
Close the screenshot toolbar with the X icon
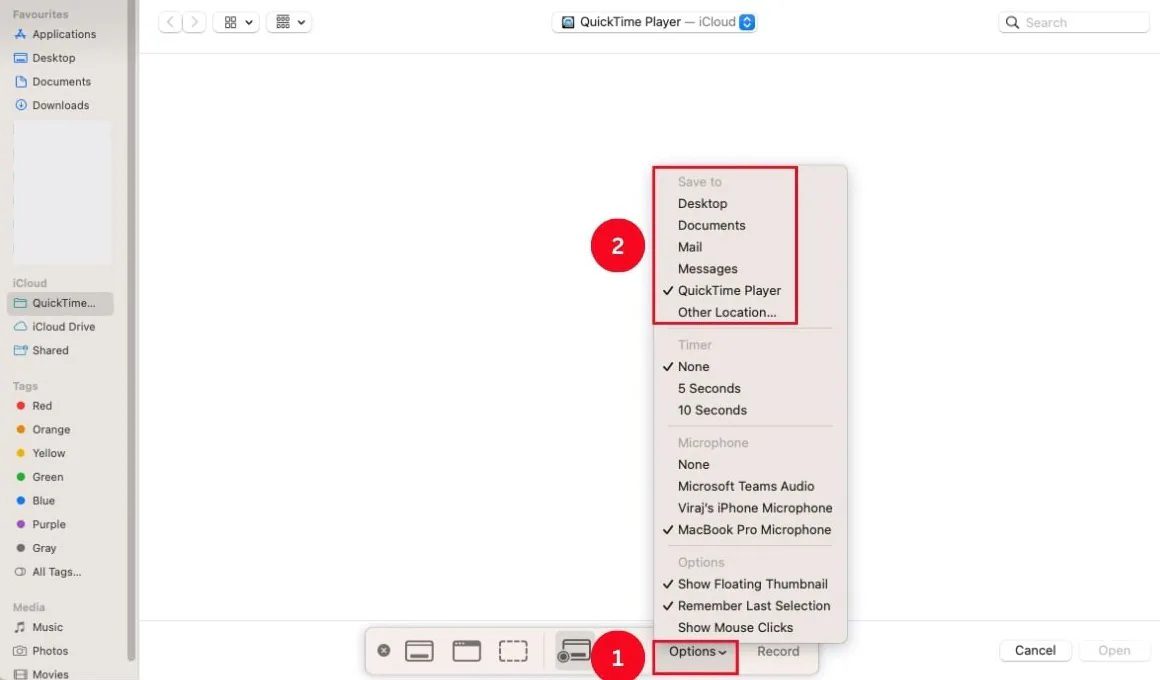point(383,650)
